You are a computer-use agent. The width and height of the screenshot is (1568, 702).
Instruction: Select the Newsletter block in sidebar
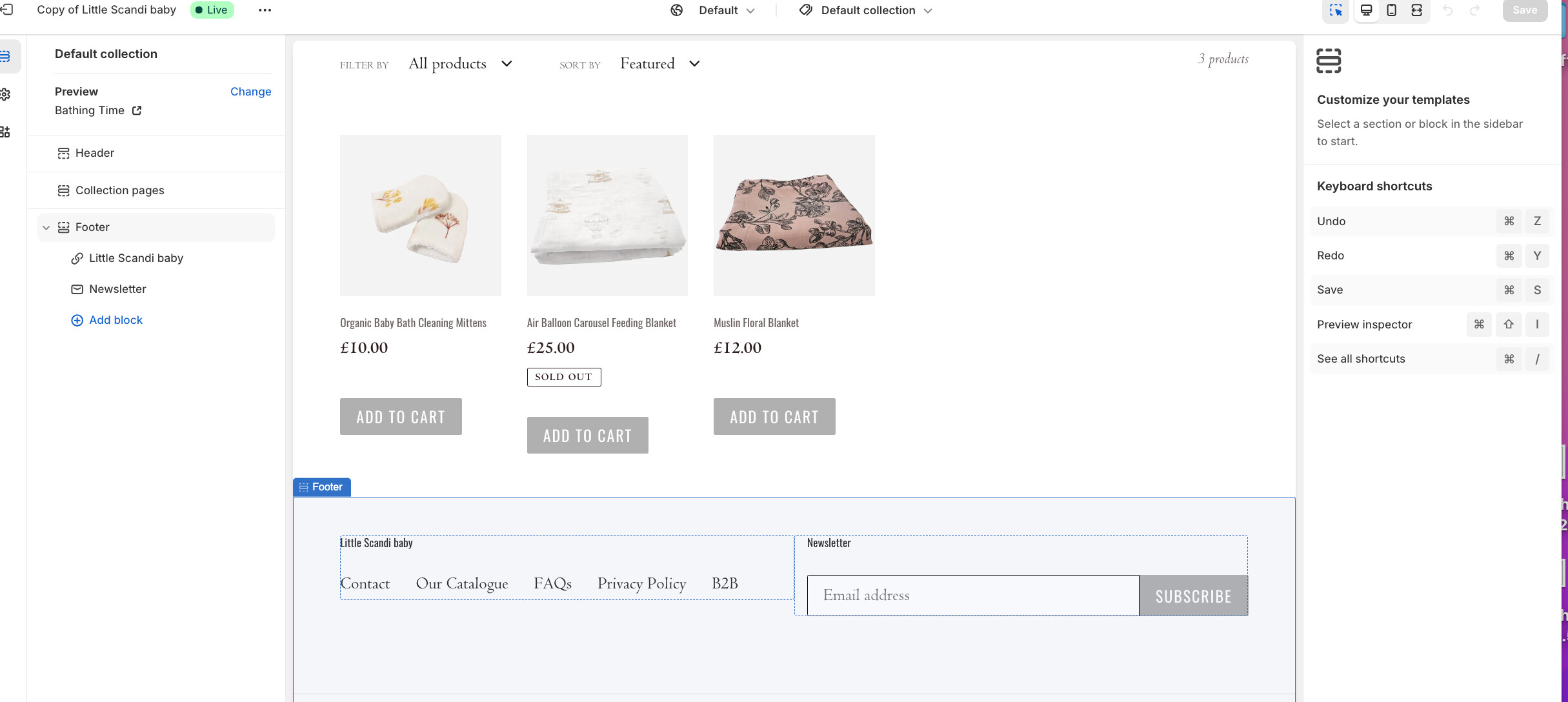click(x=117, y=289)
